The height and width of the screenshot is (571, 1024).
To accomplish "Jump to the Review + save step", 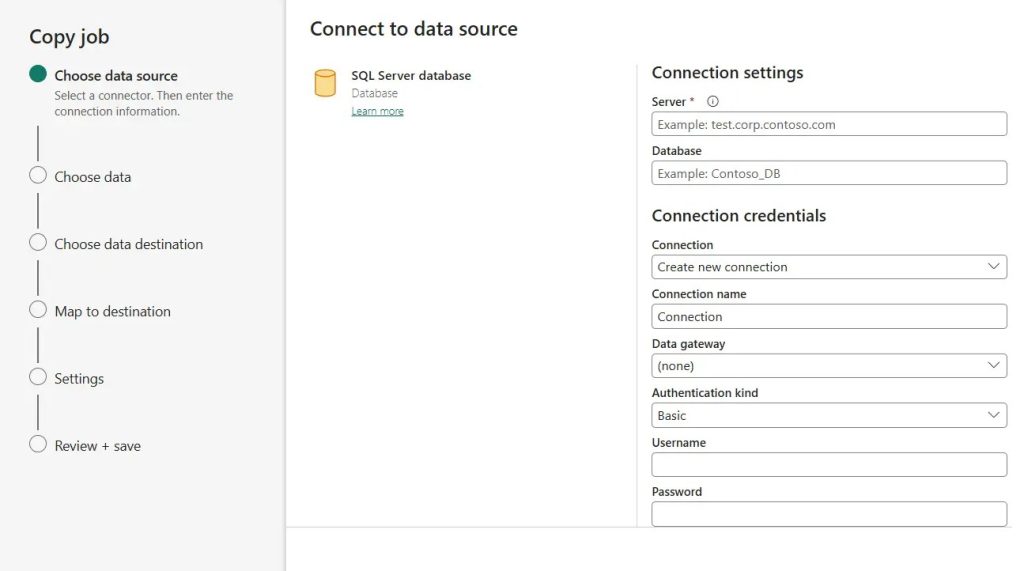I will (97, 446).
